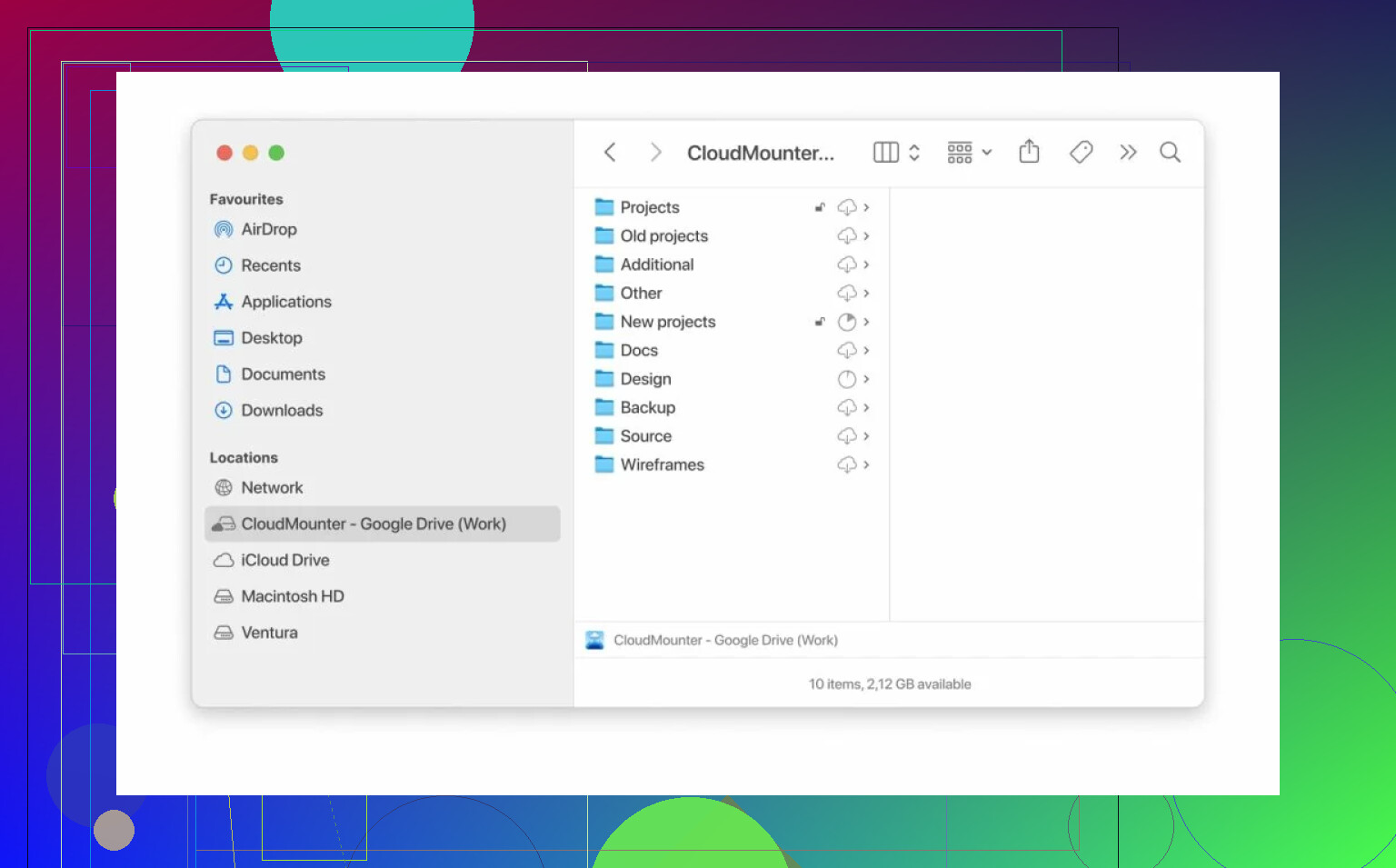Image resolution: width=1396 pixels, height=868 pixels.
Task: Click sync progress icon for Design
Action: tap(847, 379)
